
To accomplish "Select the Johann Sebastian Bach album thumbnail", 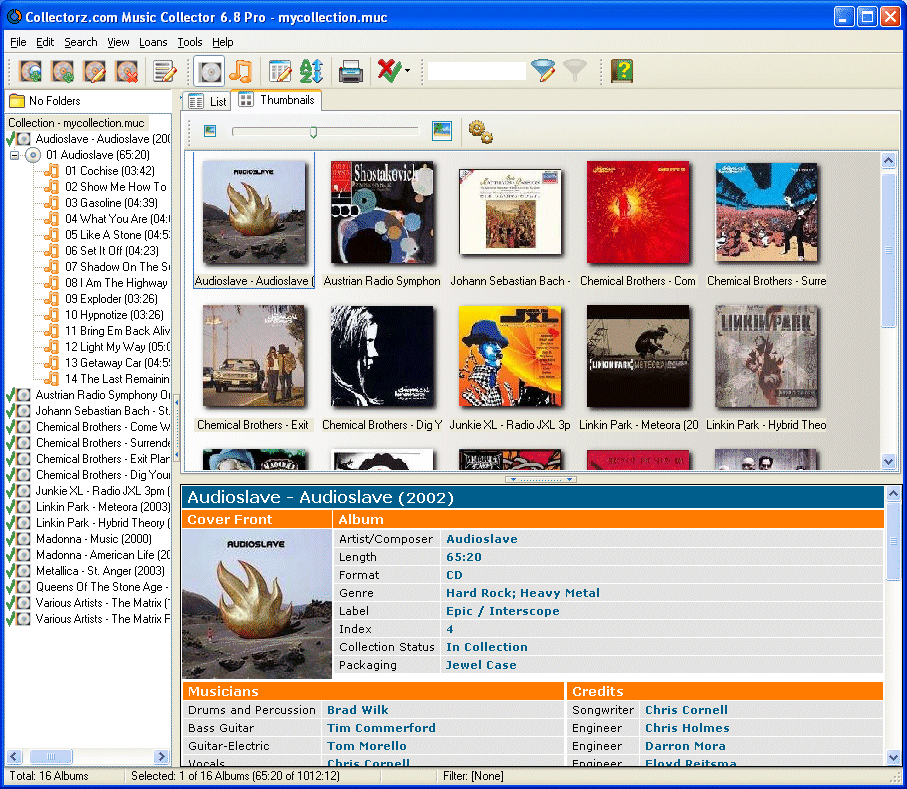I will pos(510,212).
